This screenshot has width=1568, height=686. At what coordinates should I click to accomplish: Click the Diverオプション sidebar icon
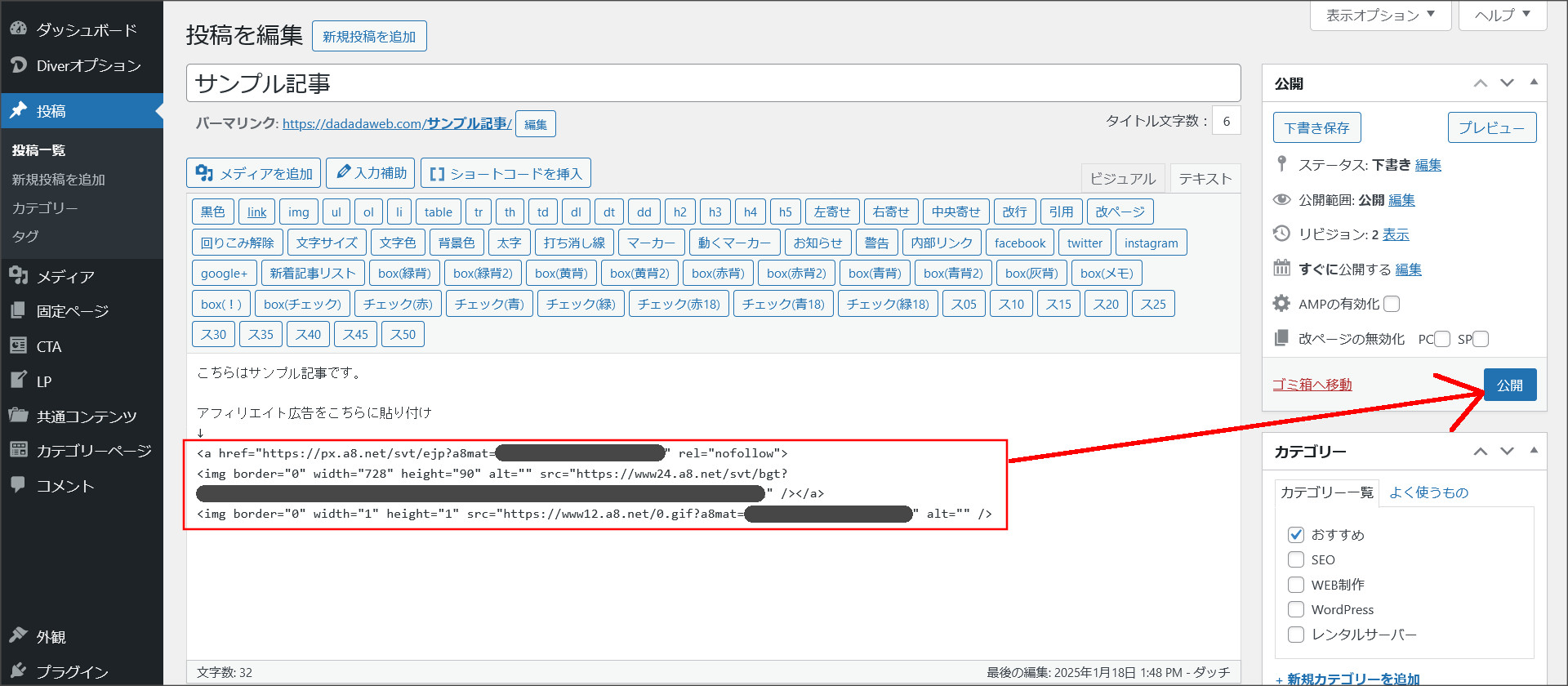pos(18,65)
